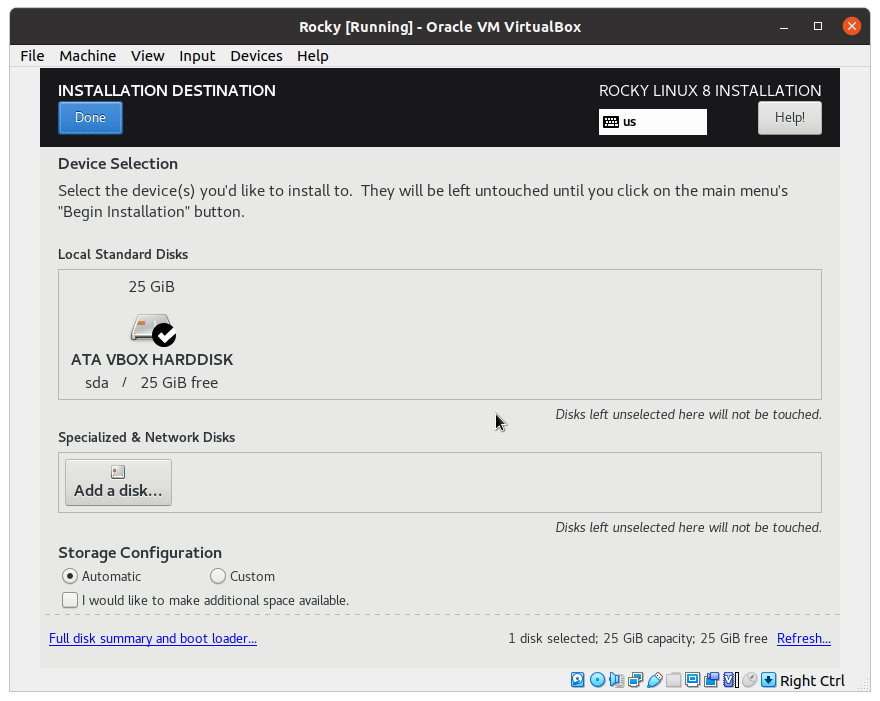The height and width of the screenshot is (701, 880).
Task: Click the Refresh... link
Action: (x=804, y=639)
